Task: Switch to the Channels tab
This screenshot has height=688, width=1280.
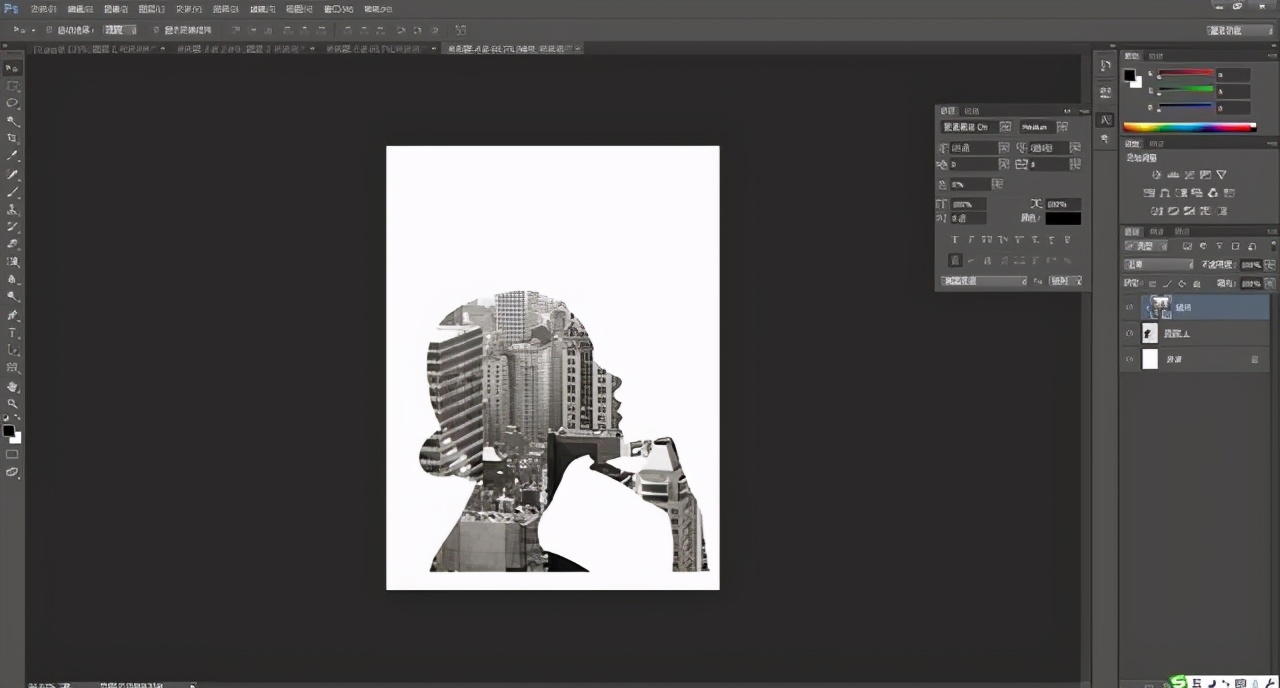Action: pyautogui.click(x=1156, y=229)
